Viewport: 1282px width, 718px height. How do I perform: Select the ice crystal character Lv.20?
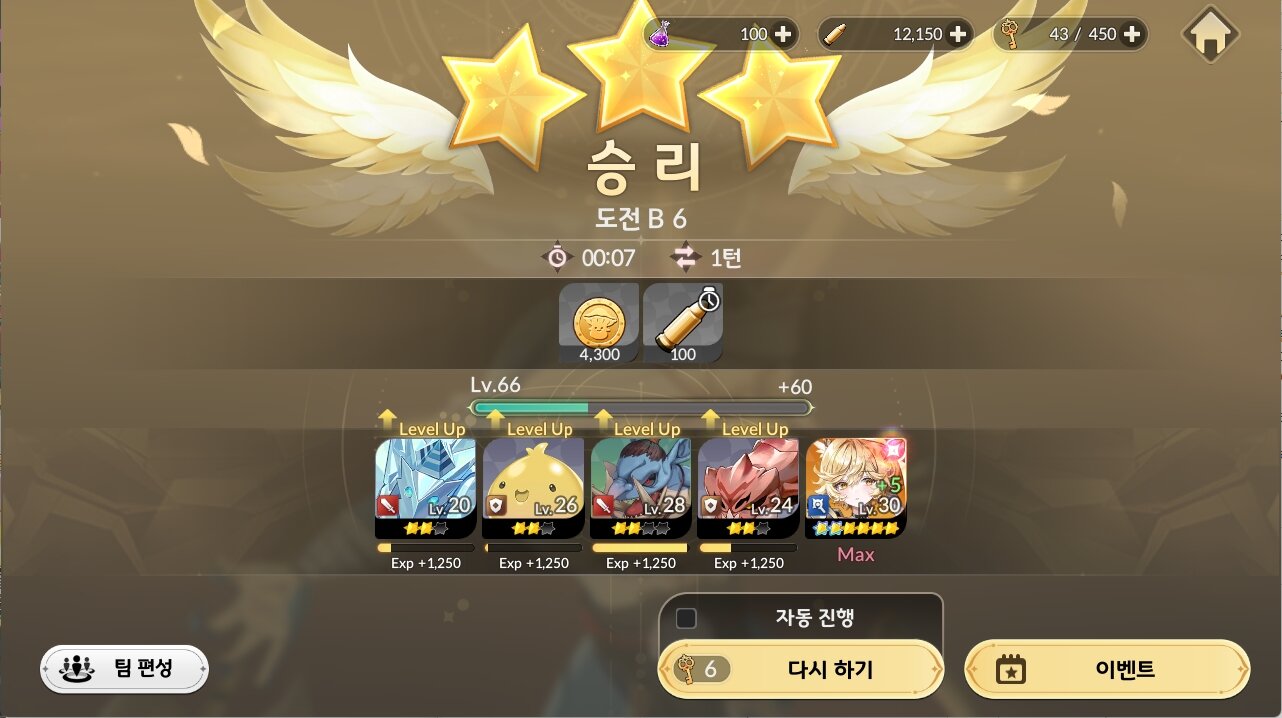425,489
